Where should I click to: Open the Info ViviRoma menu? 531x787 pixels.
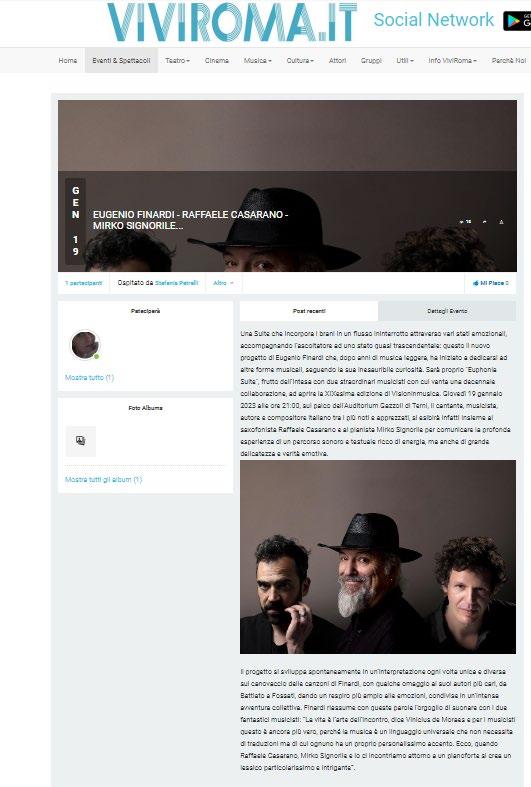click(x=452, y=60)
